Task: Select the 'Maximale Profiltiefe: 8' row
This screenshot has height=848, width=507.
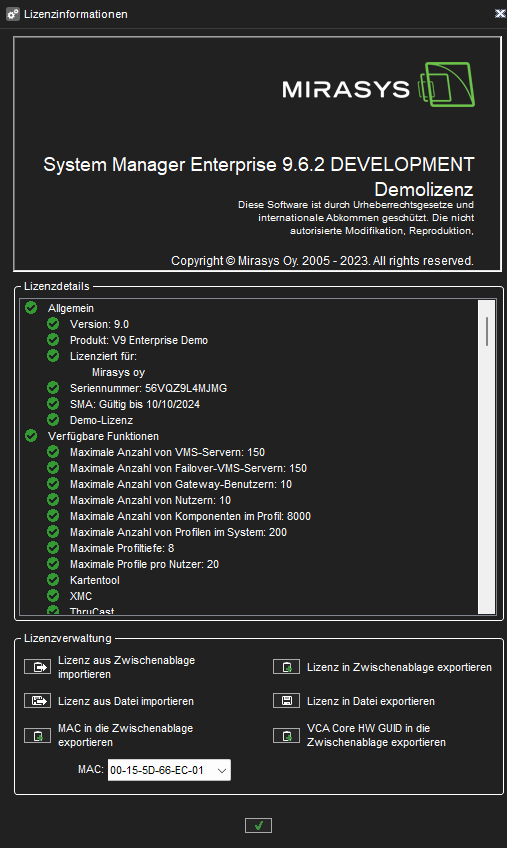Action: [122, 548]
